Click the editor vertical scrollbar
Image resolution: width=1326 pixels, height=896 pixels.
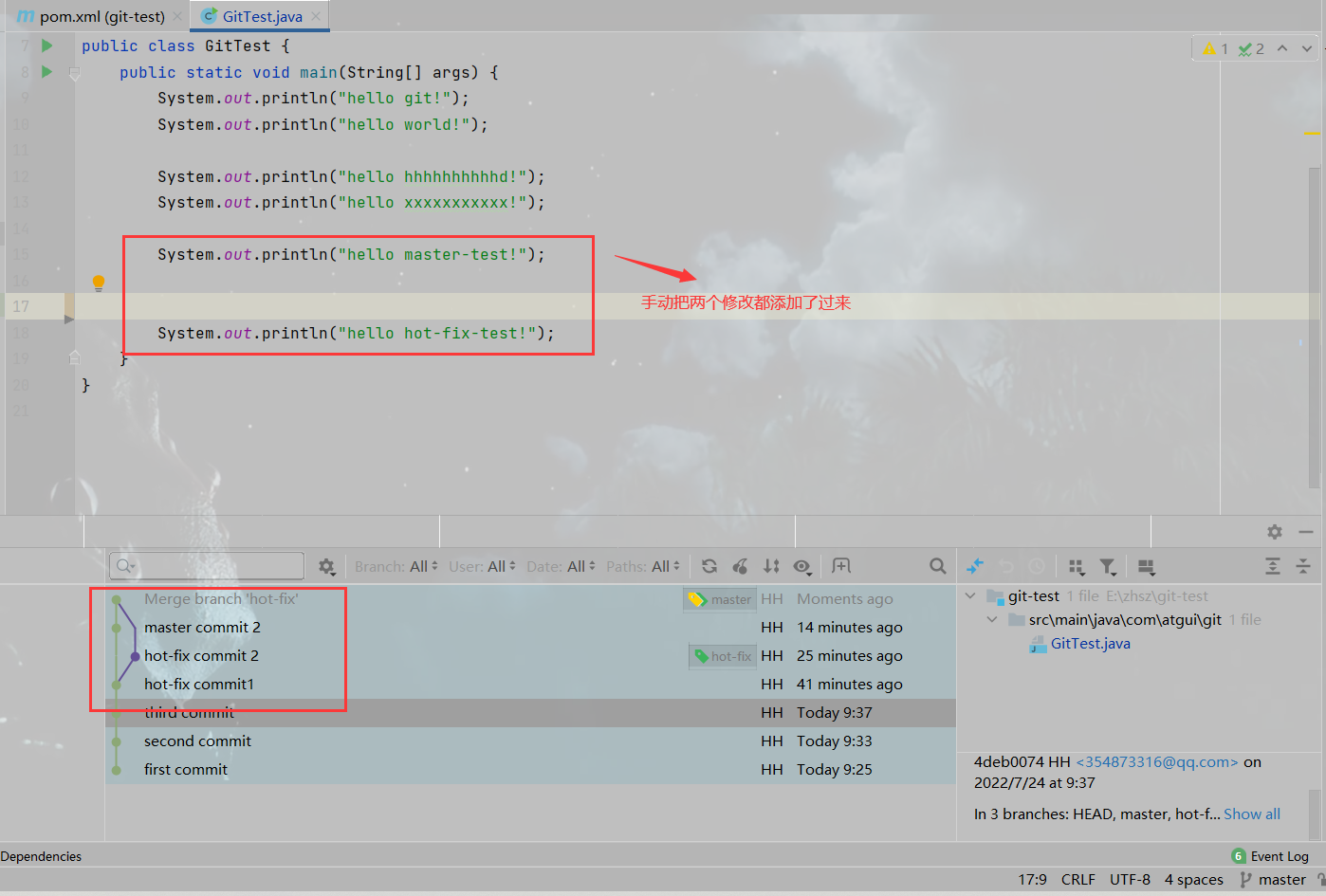[1314, 327]
